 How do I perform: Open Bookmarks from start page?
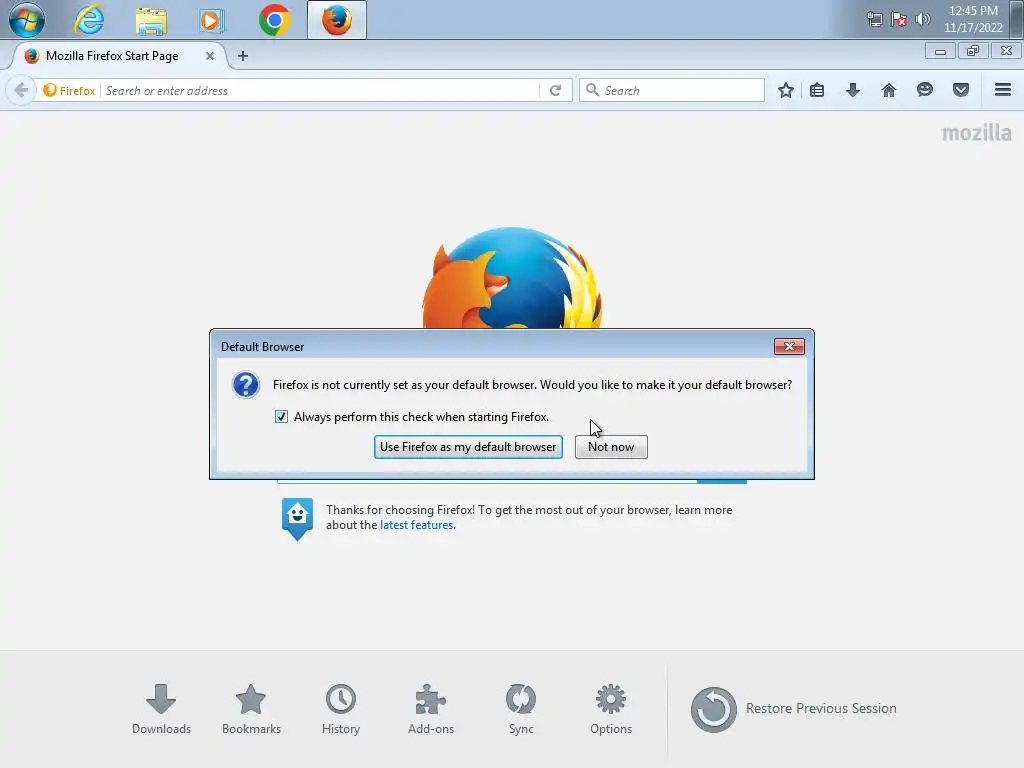point(251,709)
